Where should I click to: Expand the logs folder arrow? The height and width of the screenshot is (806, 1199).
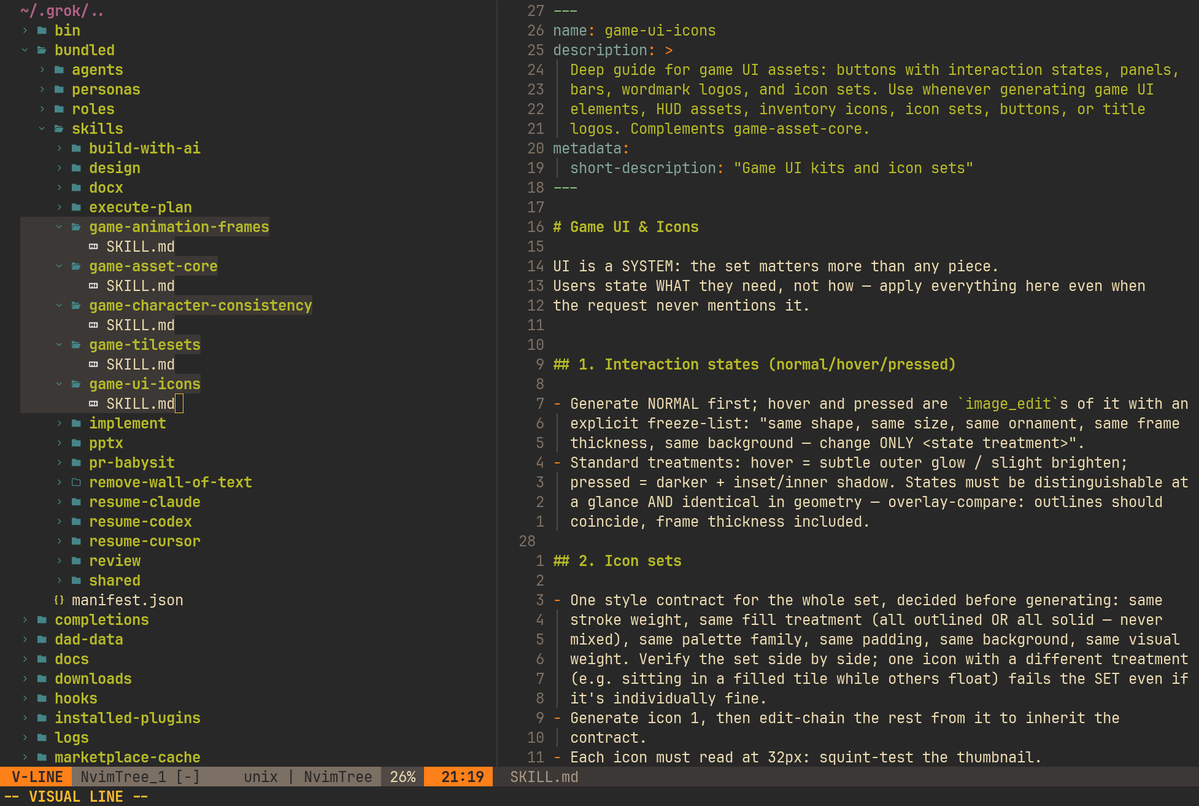[25, 738]
